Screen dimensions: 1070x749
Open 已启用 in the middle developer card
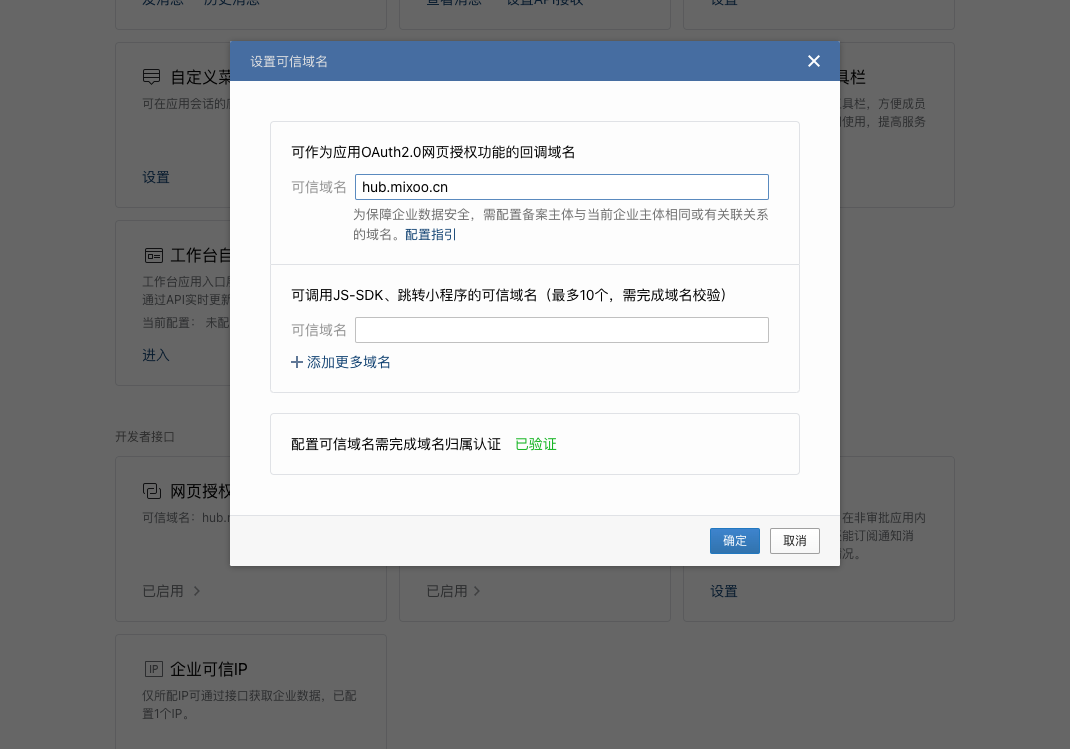[453, 591]
